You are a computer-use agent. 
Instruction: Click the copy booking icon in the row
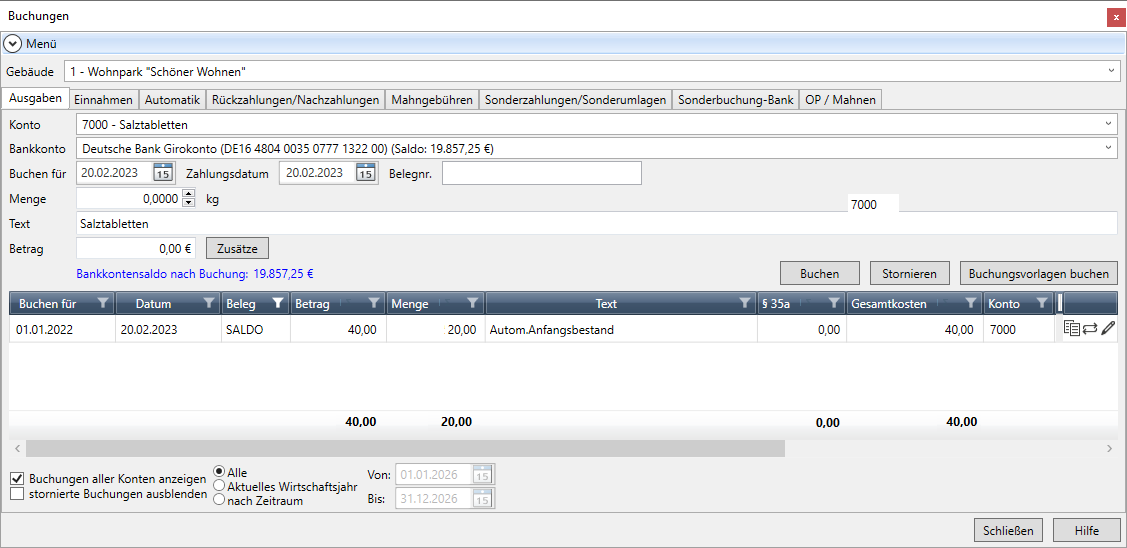click(x=1072, y=329)
